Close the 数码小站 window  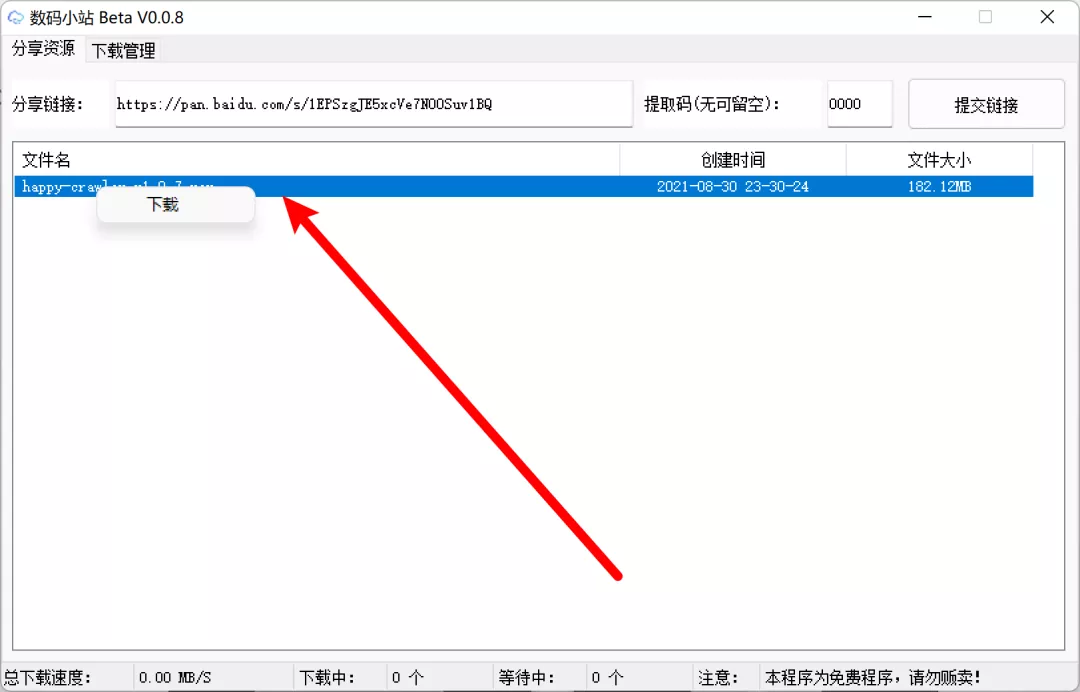coord(1047,17)
